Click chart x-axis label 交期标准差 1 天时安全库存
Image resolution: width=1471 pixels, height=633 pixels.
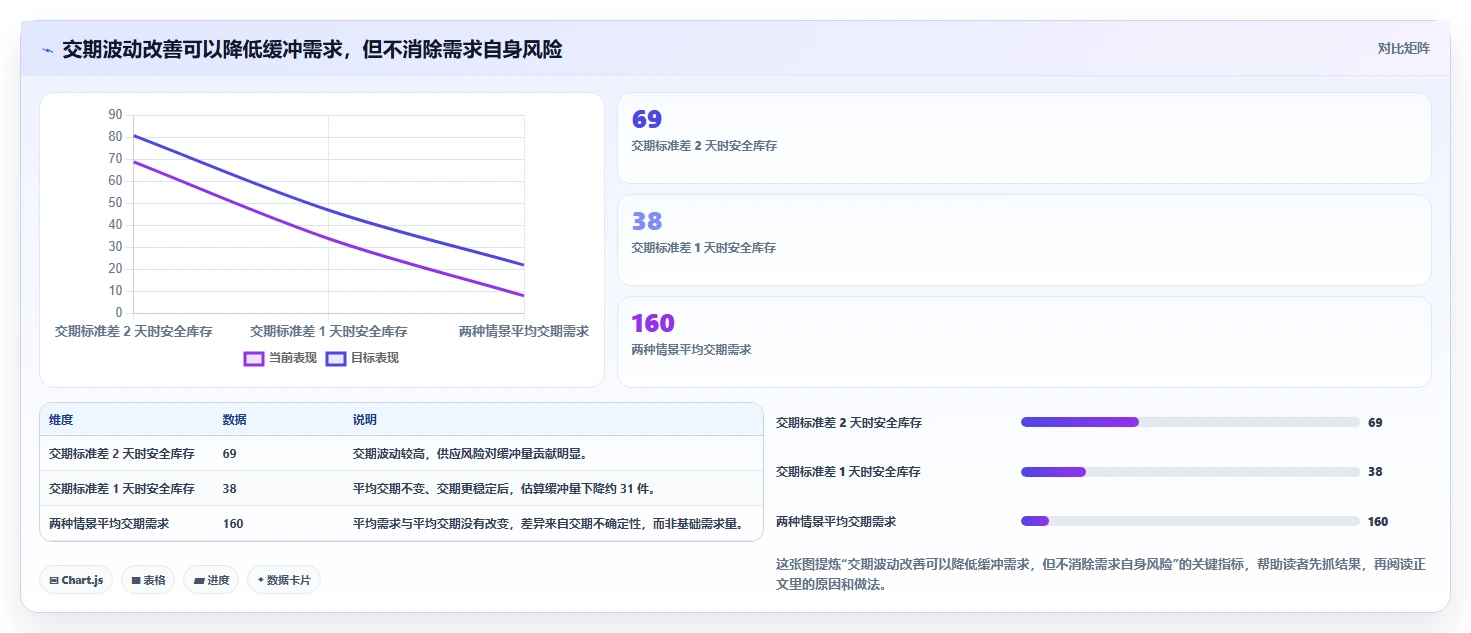329,331
